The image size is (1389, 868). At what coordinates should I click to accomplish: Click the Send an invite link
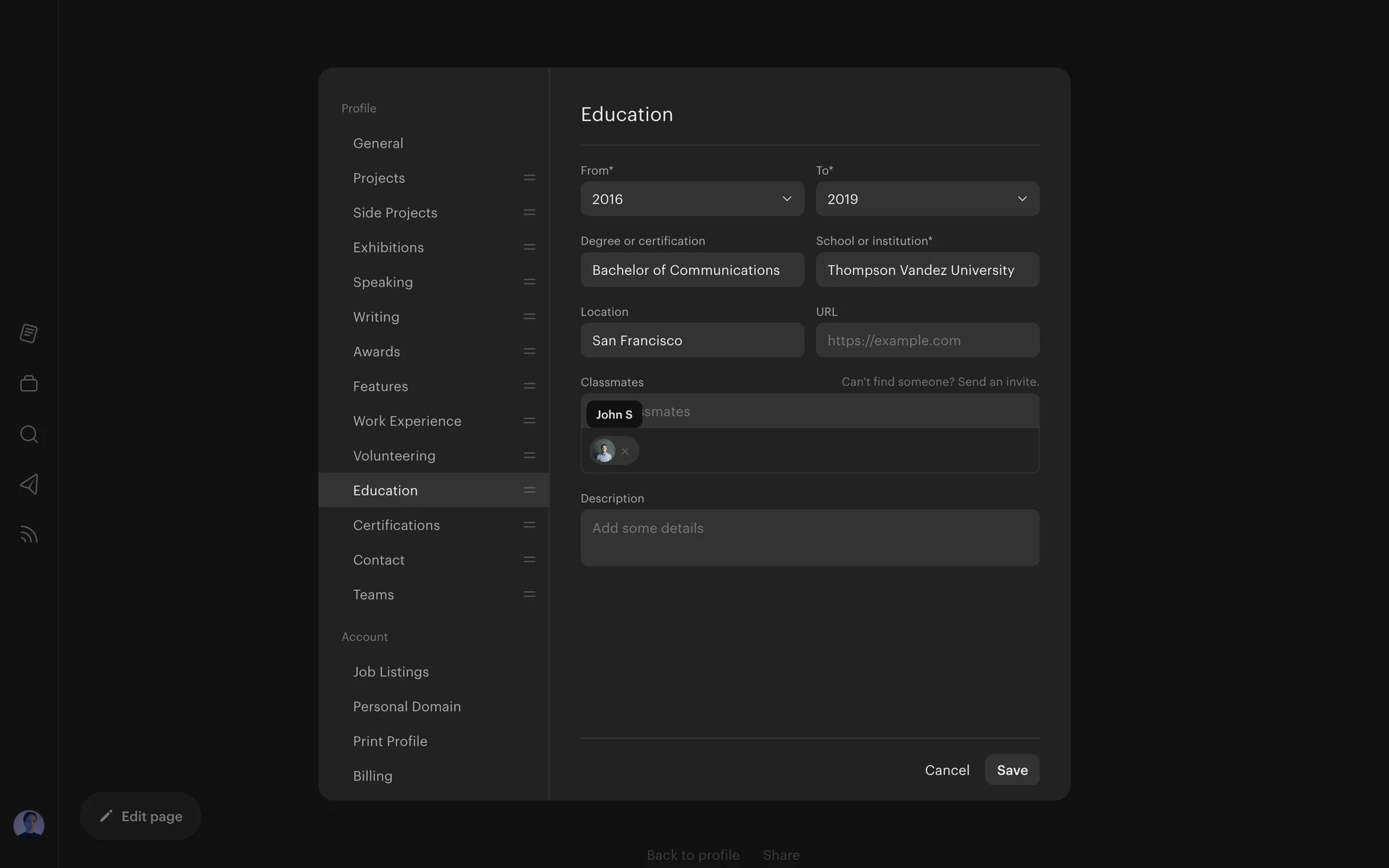[998, 382]
